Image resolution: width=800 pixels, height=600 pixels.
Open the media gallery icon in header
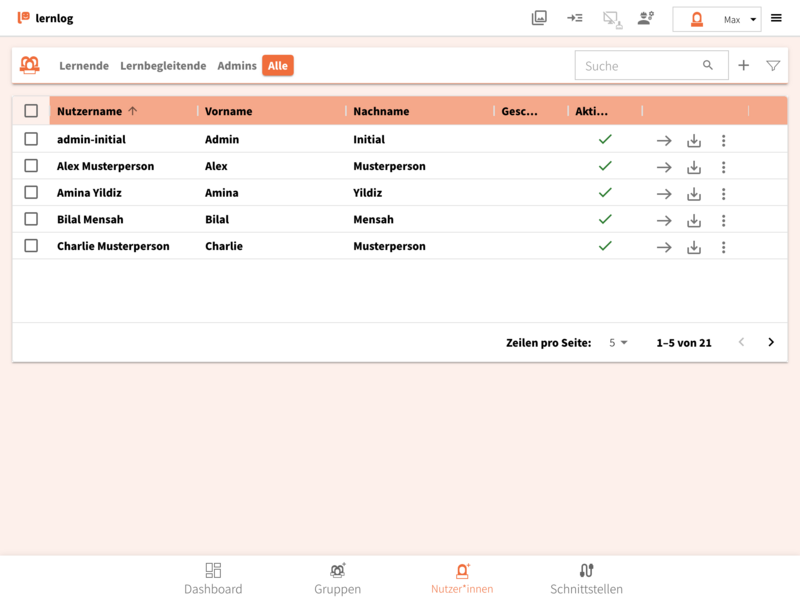coord(539,18)
